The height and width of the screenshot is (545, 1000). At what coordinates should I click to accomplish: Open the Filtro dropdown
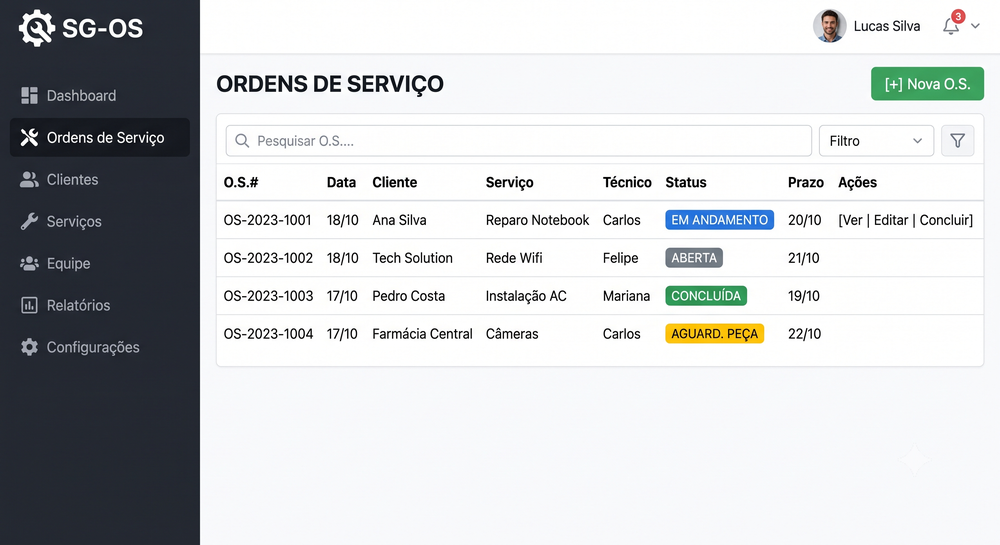click(876, 141)
